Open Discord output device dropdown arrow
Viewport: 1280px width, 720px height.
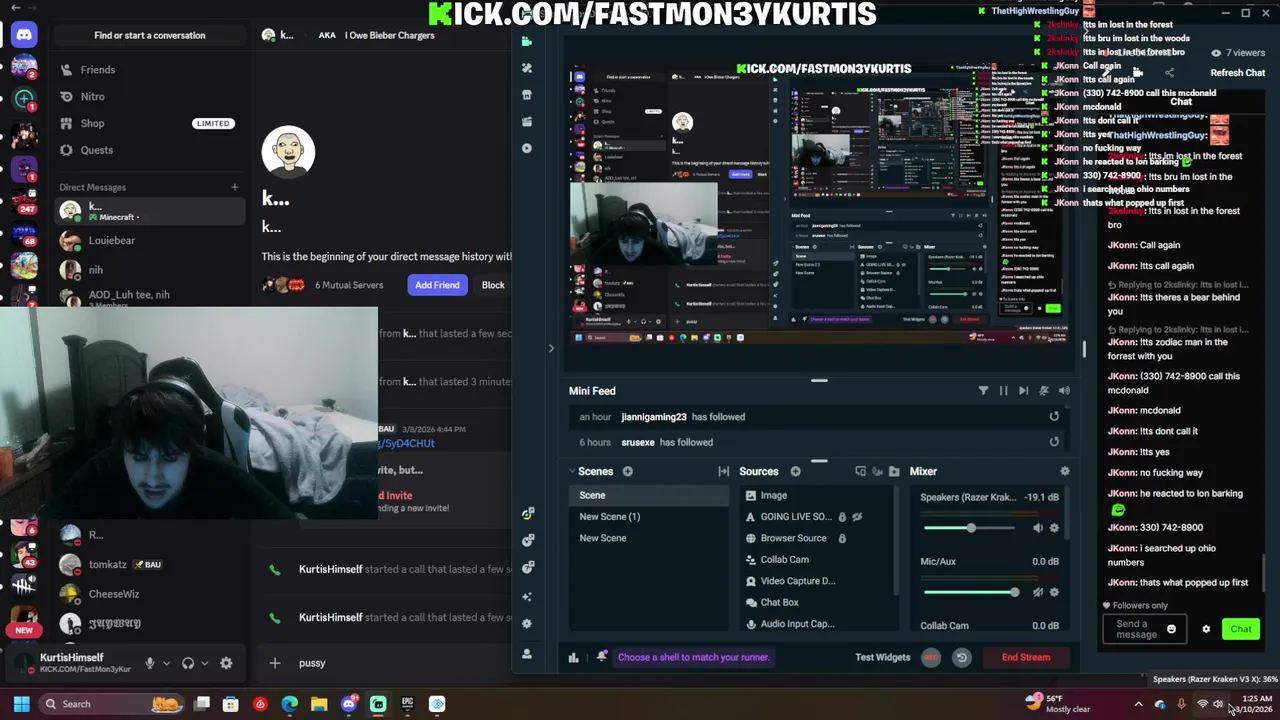(204, 663)
